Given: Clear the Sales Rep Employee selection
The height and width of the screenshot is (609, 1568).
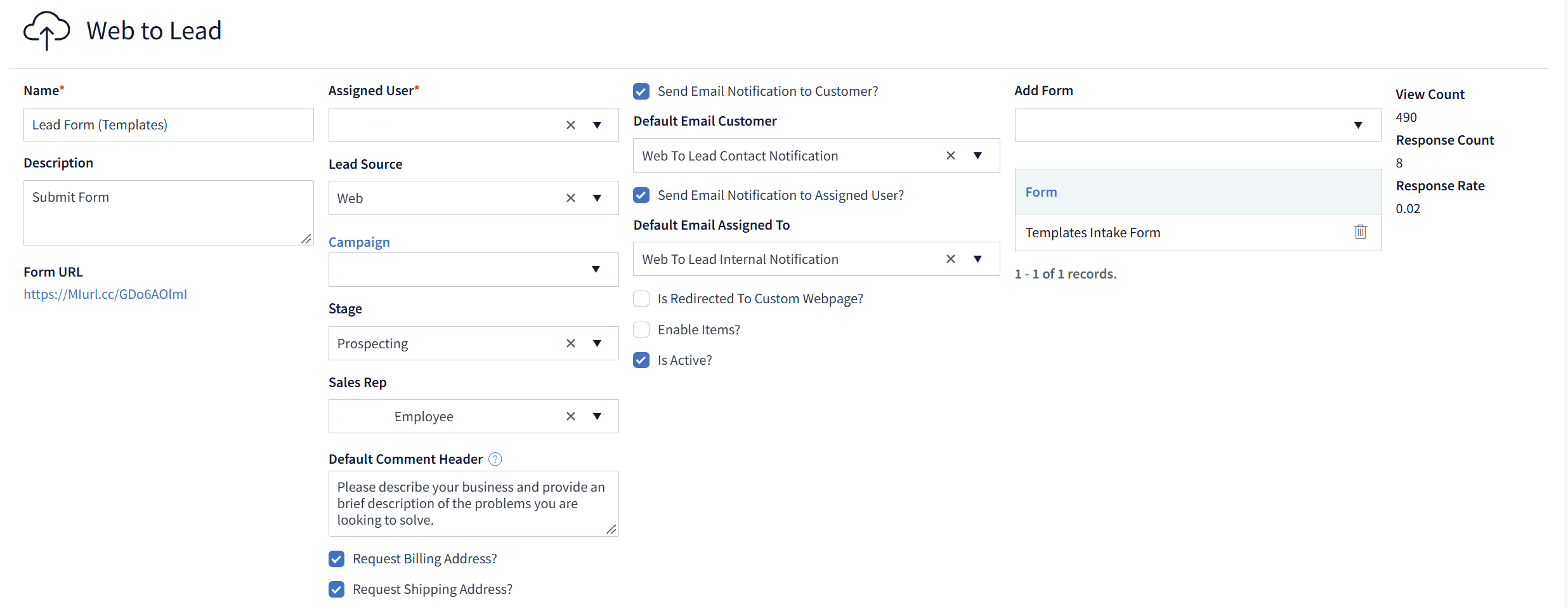Looking at the screenshot, I should click(571, 416).
